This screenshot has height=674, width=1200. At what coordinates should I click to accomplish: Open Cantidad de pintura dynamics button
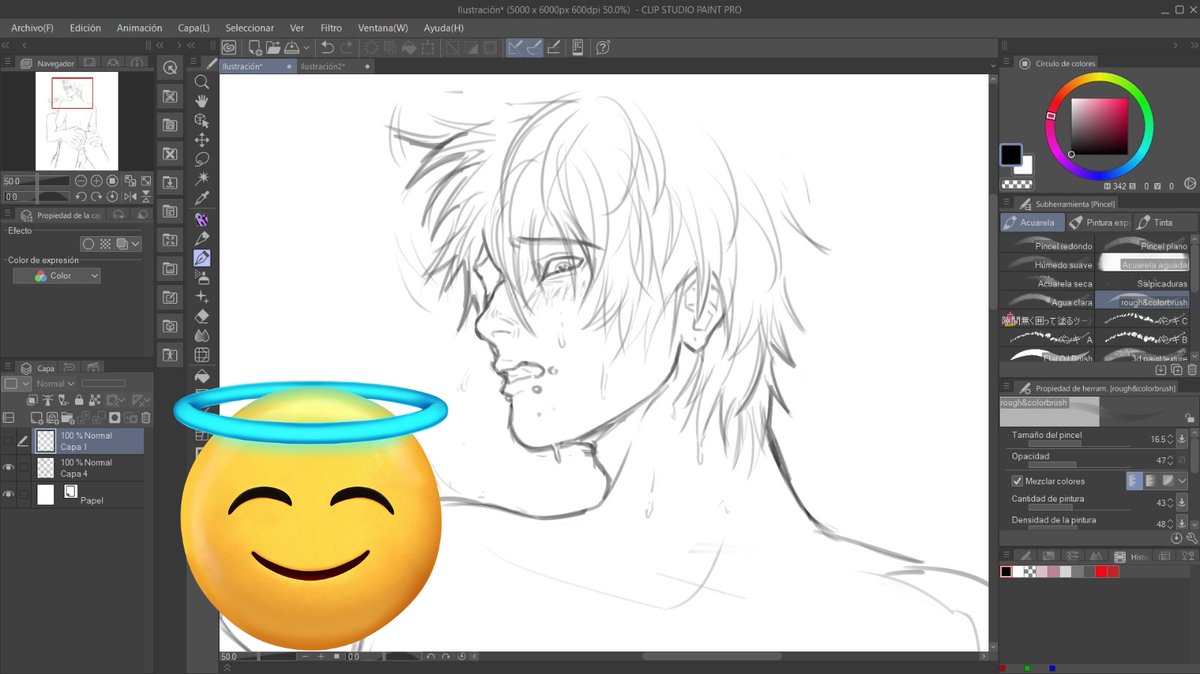point(1182,503)
